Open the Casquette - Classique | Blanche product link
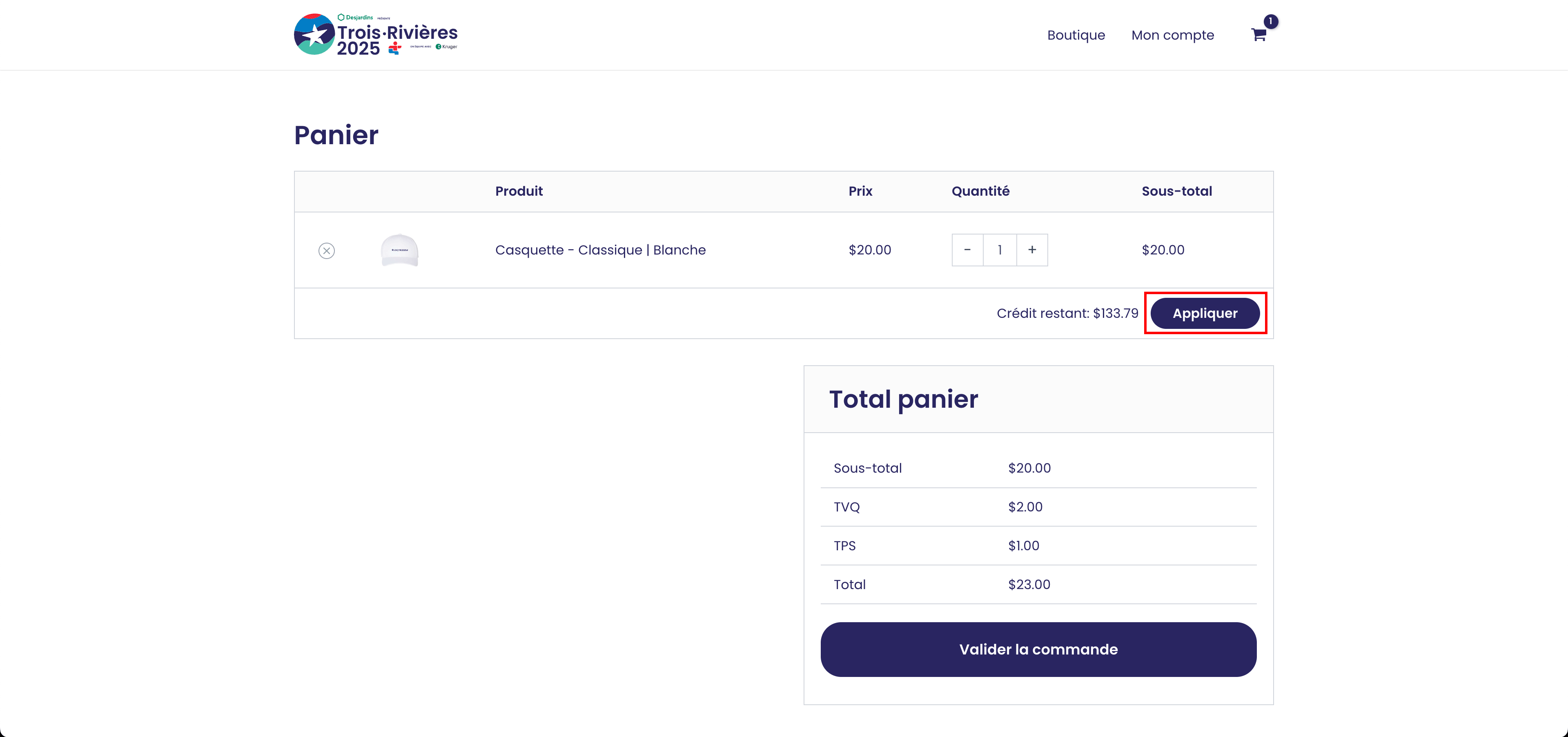This screenshot has height=737, width=1568. pyautogui.click(x=600, y=250)
